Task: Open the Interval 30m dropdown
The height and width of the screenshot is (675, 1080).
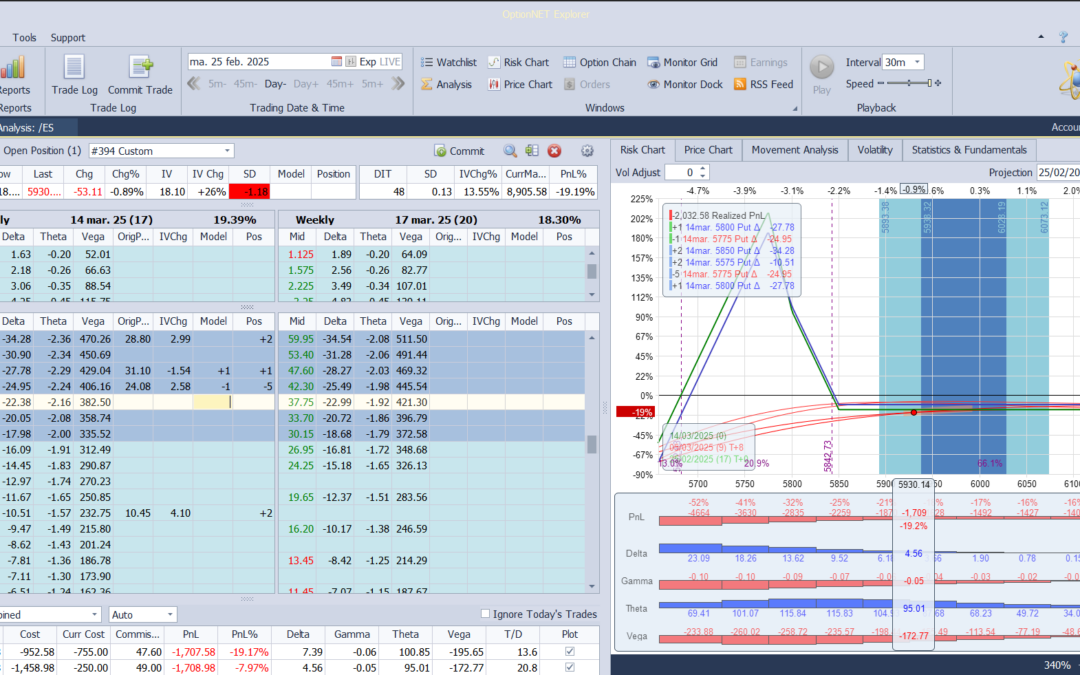Action: point(917,62)
